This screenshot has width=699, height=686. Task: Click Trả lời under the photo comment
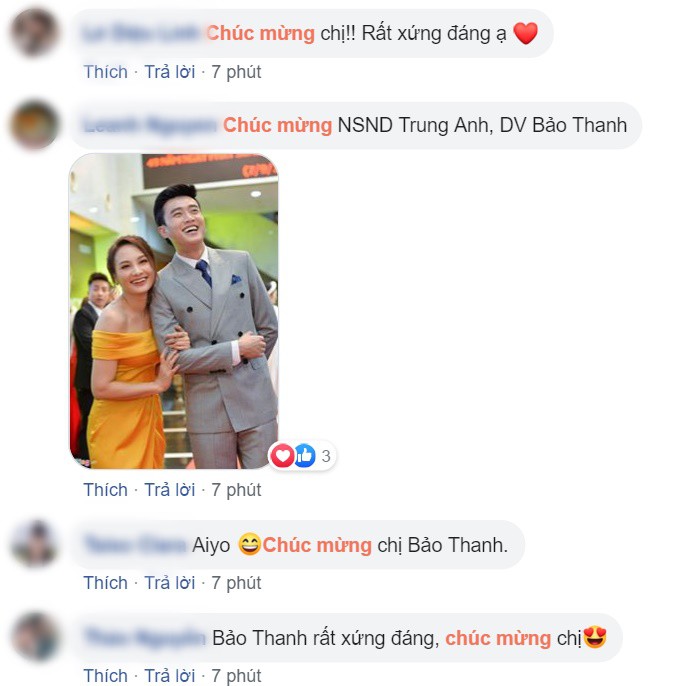[x=170, y=490]
